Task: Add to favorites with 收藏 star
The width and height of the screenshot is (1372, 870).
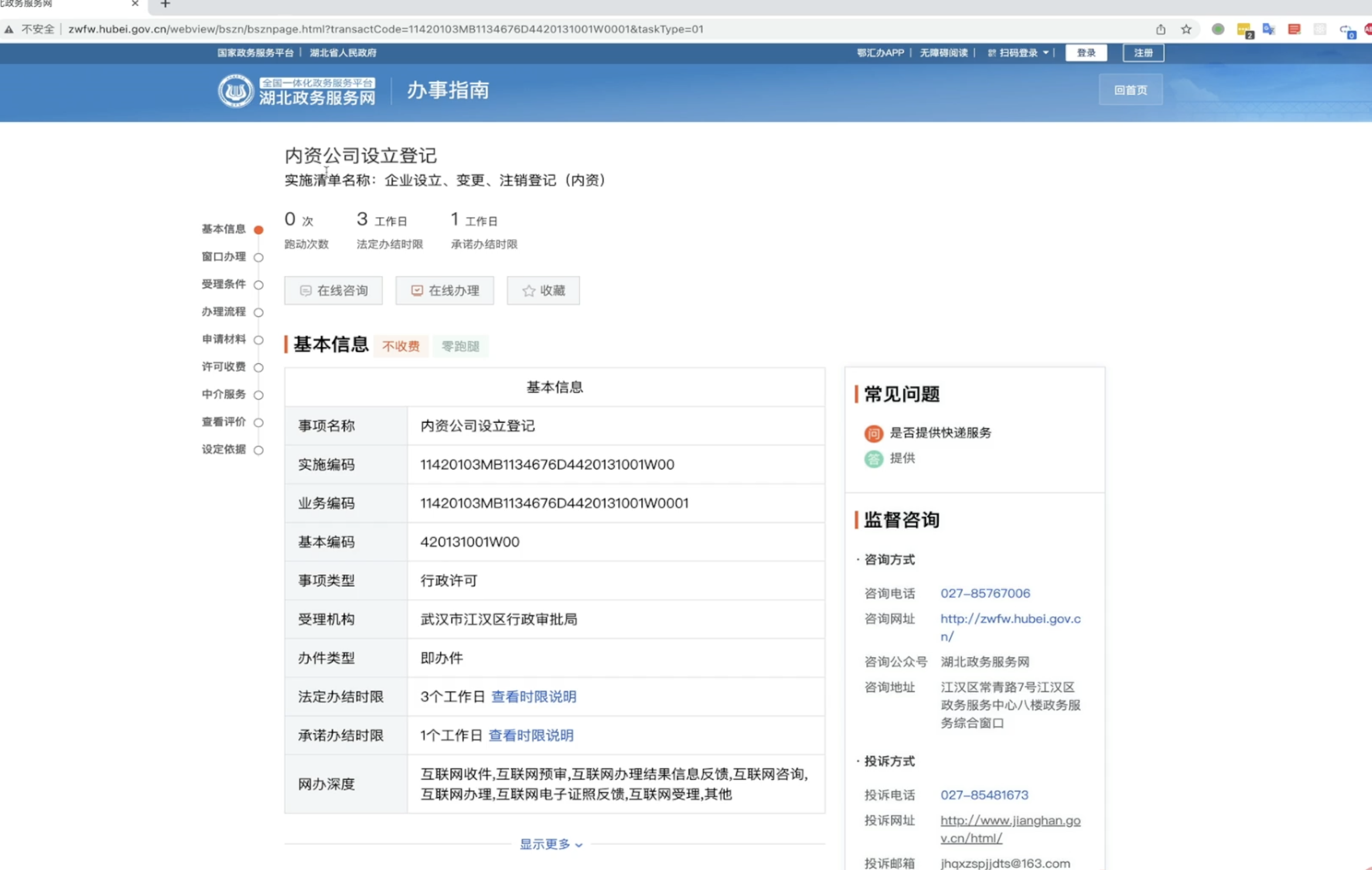Action: tap(543, 291)
